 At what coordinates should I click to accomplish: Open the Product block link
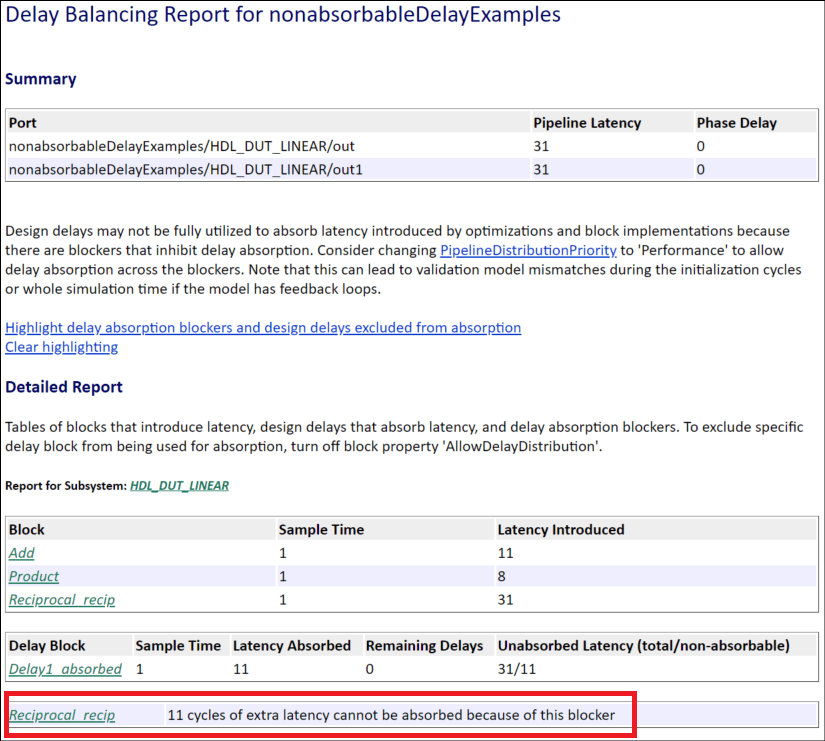pos(34,576)
